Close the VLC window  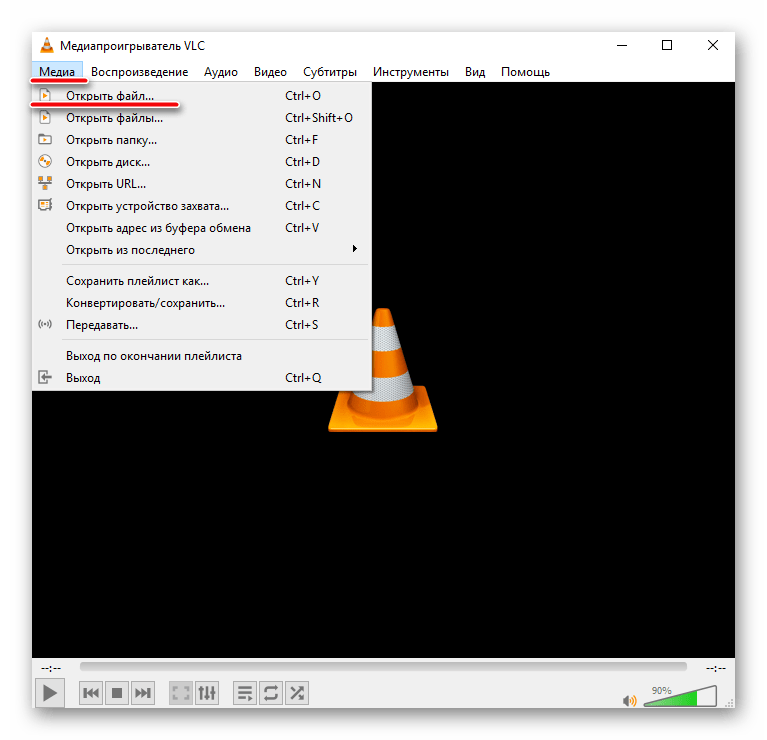coord(712,45)
